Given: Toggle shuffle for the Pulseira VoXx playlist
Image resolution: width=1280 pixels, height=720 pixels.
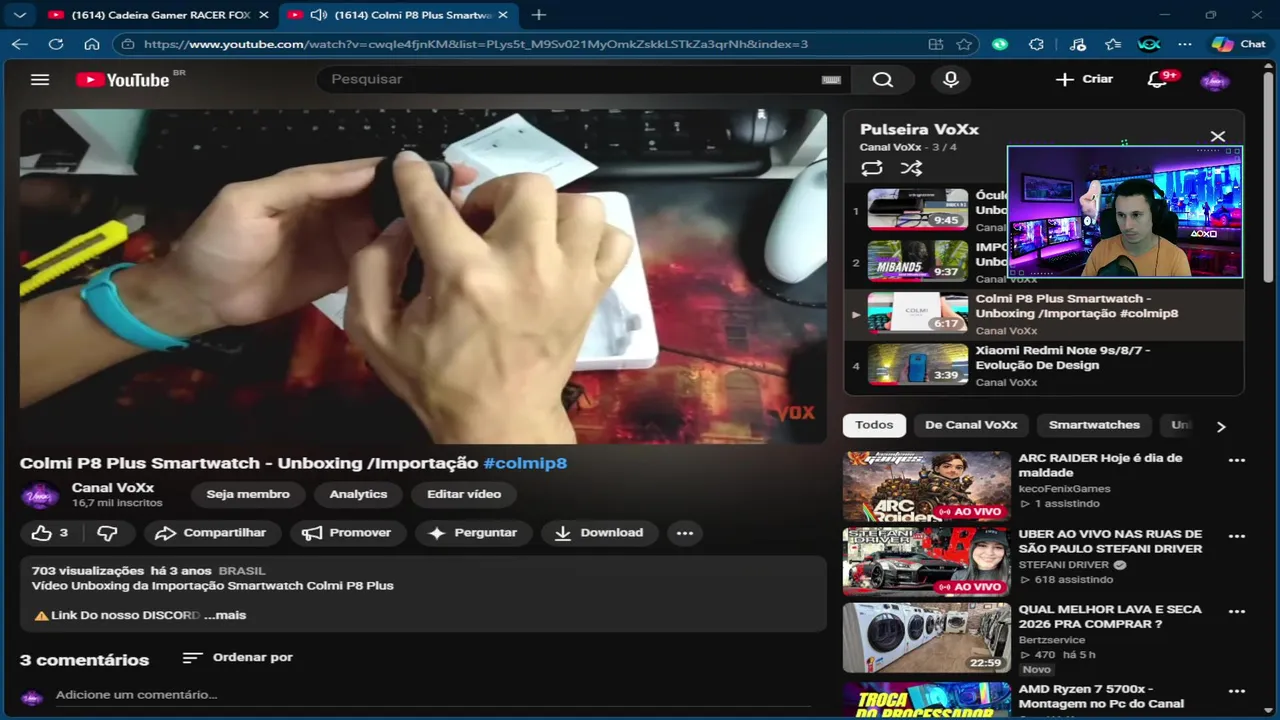Looking at the screenshot, I should click(910, 169).
